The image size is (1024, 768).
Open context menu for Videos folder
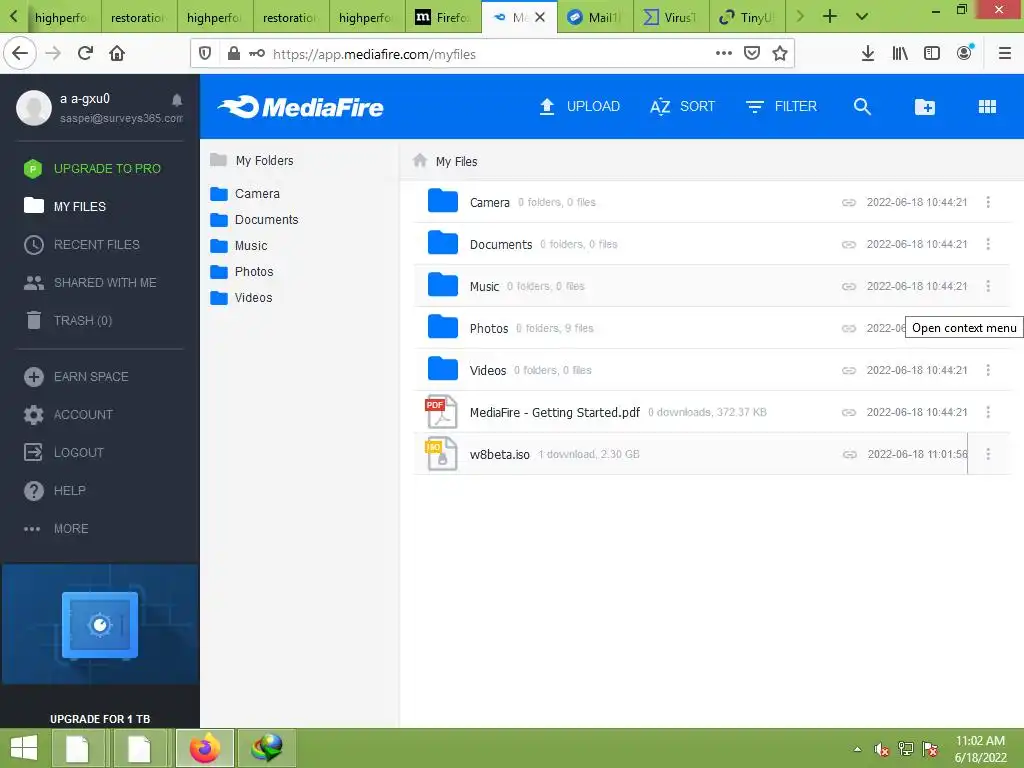point(988,370)
